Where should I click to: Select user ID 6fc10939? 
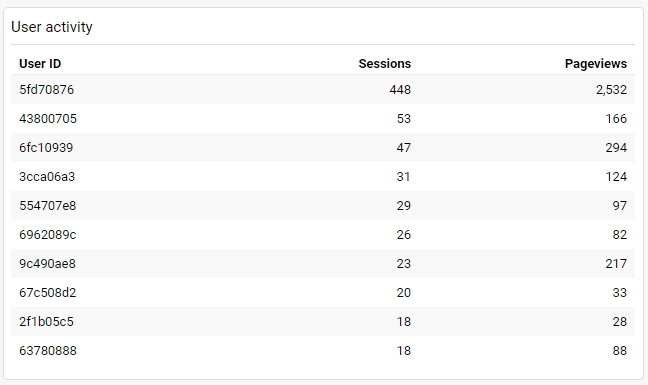pyautogui.click(x=46, y=147)
